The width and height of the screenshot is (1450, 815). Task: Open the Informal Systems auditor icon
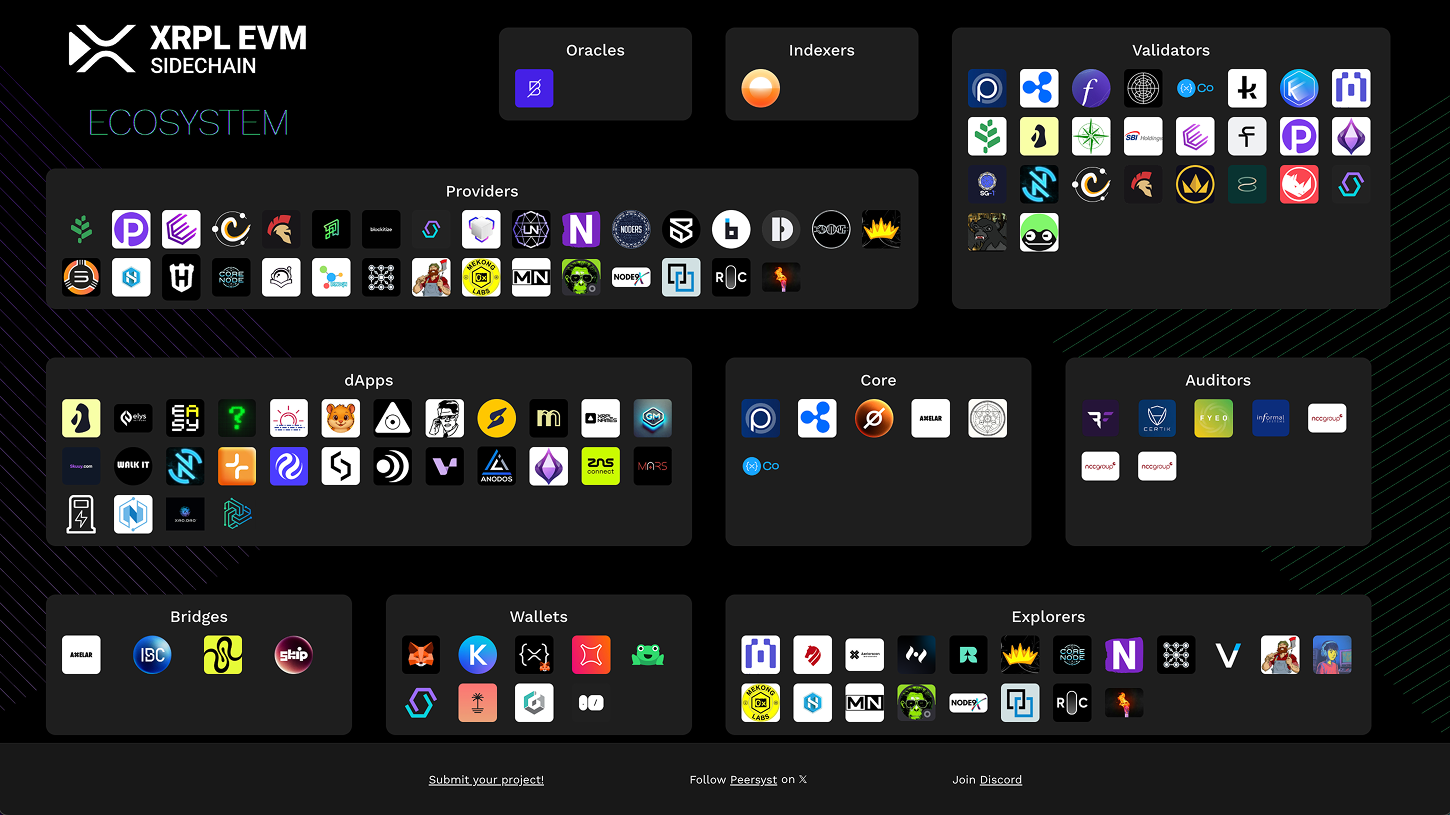click(1271, 418)
